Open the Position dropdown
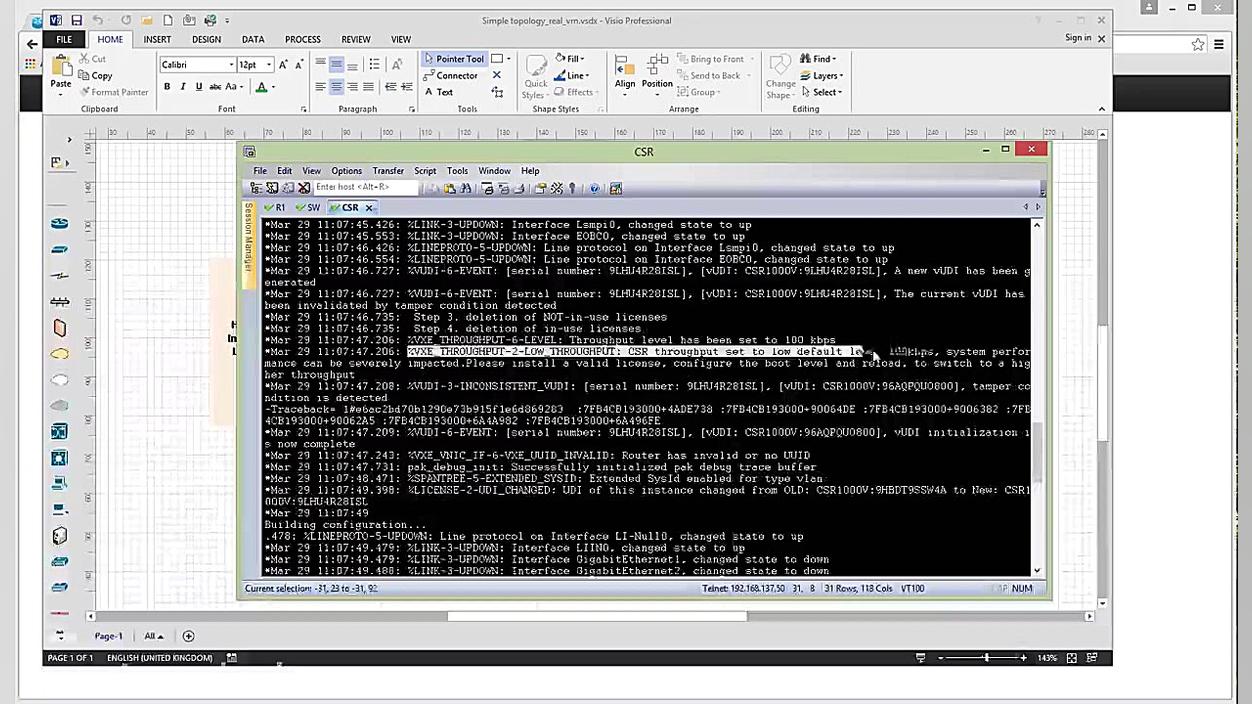The image size is (1252, 704). coord(657,73)
